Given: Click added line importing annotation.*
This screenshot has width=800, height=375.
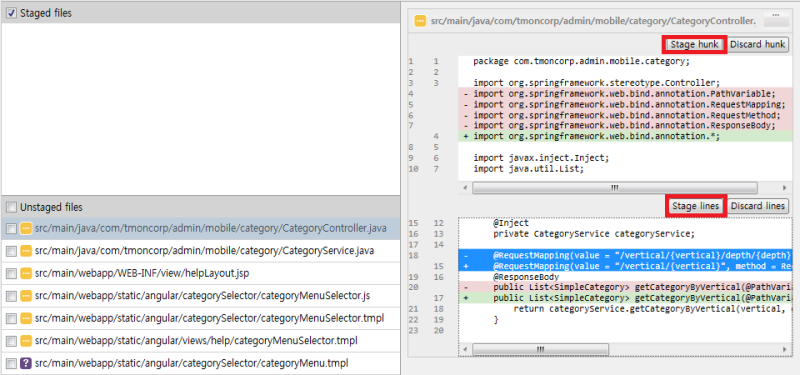Looking at the screenshot, I should point(625,136).
